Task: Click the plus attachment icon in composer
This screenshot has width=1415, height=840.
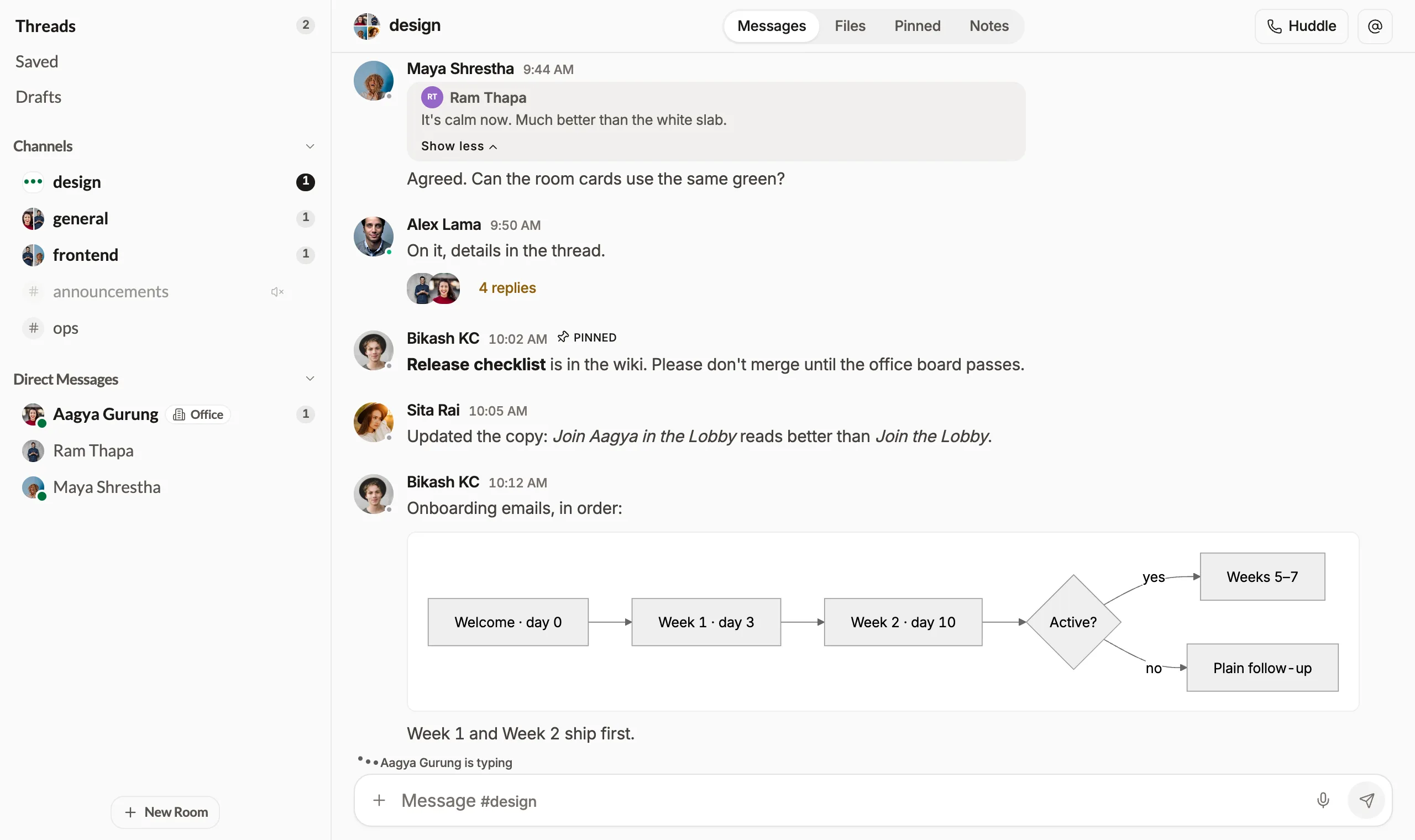Action: coord(379,800)
